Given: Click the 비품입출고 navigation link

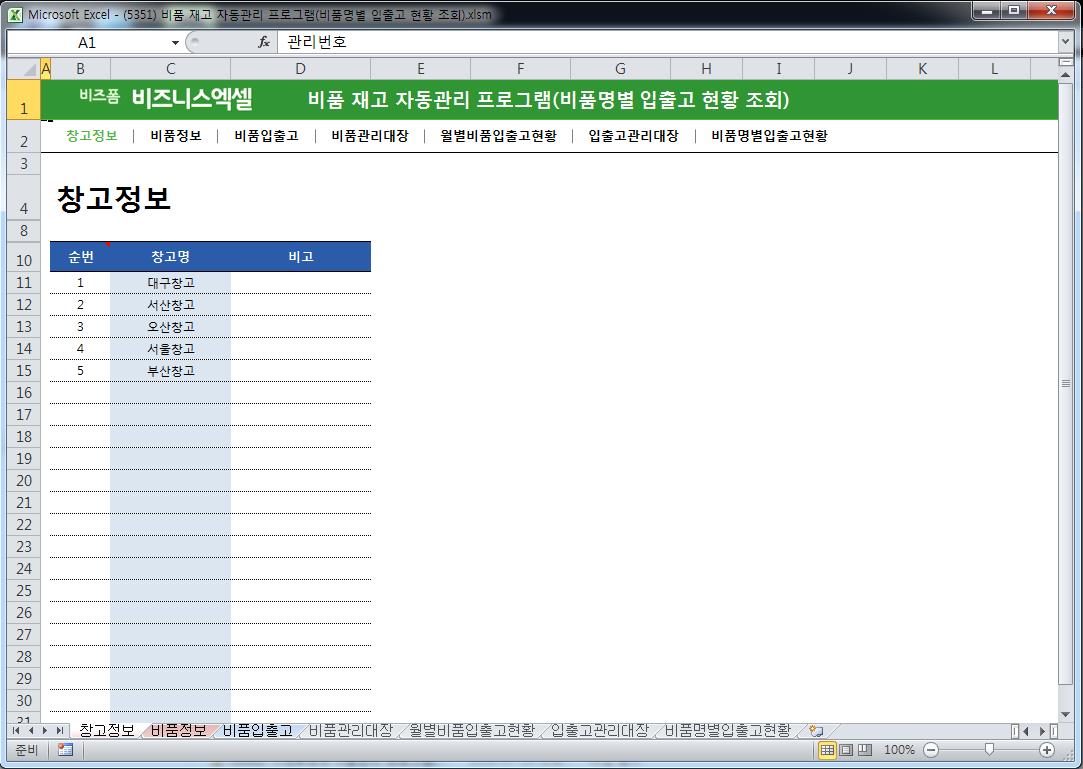Looking at the screenshot, I should [267, 136].
